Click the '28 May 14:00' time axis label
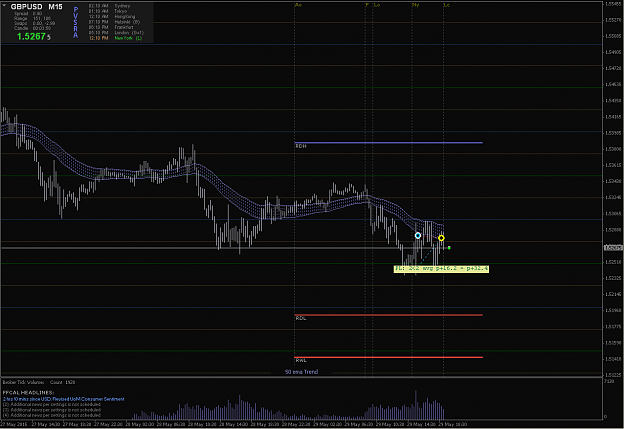Screen dimensions: 625x429 pyautogui.click(x=235, y=424)
